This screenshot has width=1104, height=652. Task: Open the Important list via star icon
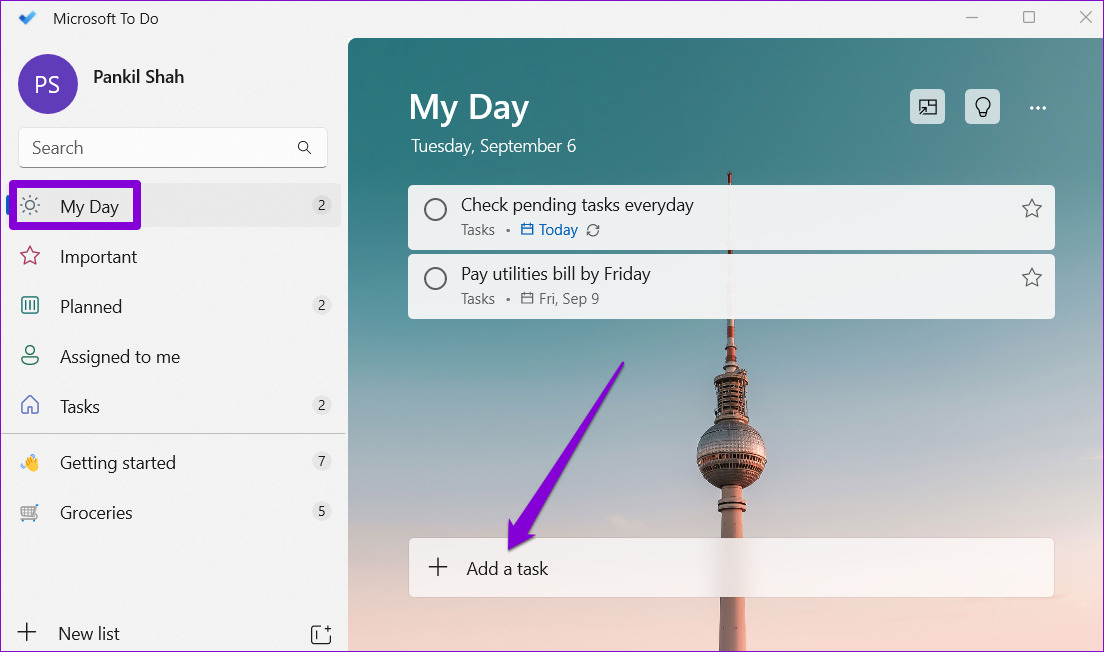coord(30,256)
